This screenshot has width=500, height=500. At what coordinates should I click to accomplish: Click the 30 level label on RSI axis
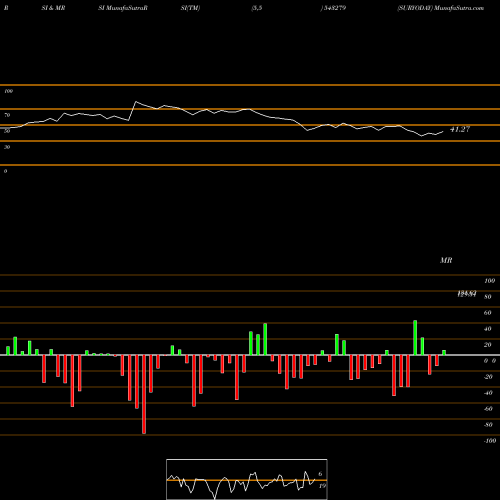click(x=7, y=147)
